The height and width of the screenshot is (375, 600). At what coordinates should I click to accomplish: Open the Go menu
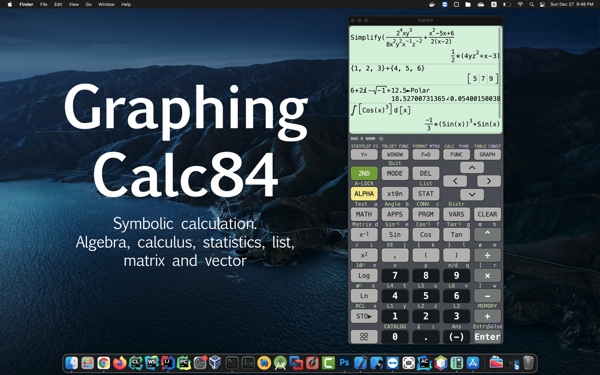[89, 4]
